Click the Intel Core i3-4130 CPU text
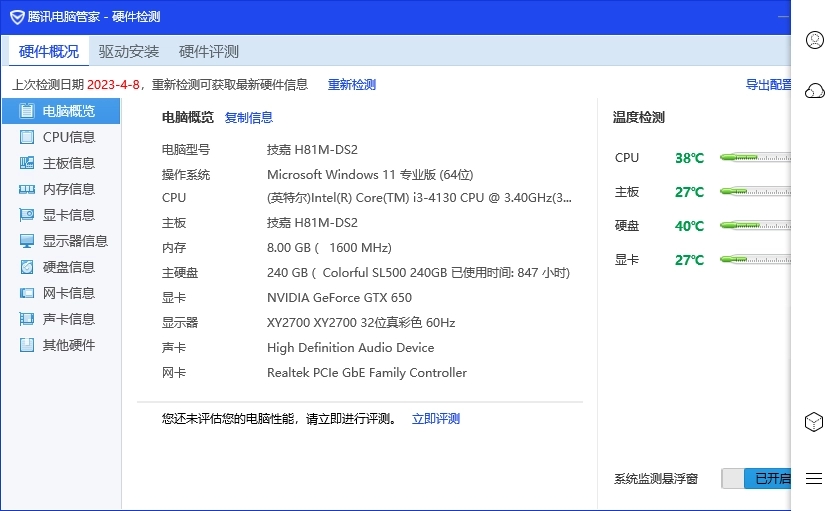 click(419, 198)
